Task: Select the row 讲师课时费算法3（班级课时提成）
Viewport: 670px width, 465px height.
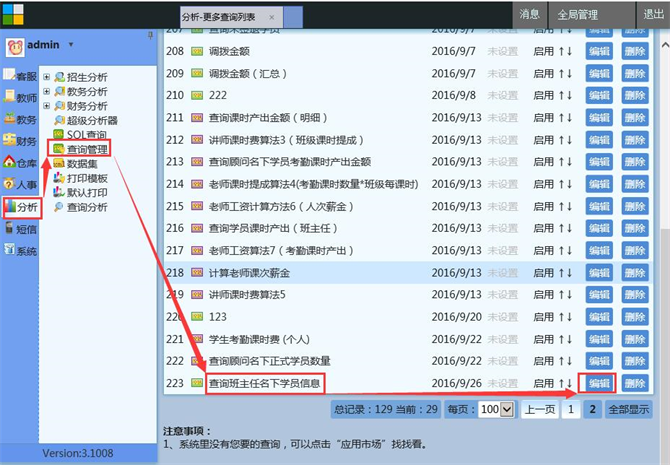Action: (408, 140)
